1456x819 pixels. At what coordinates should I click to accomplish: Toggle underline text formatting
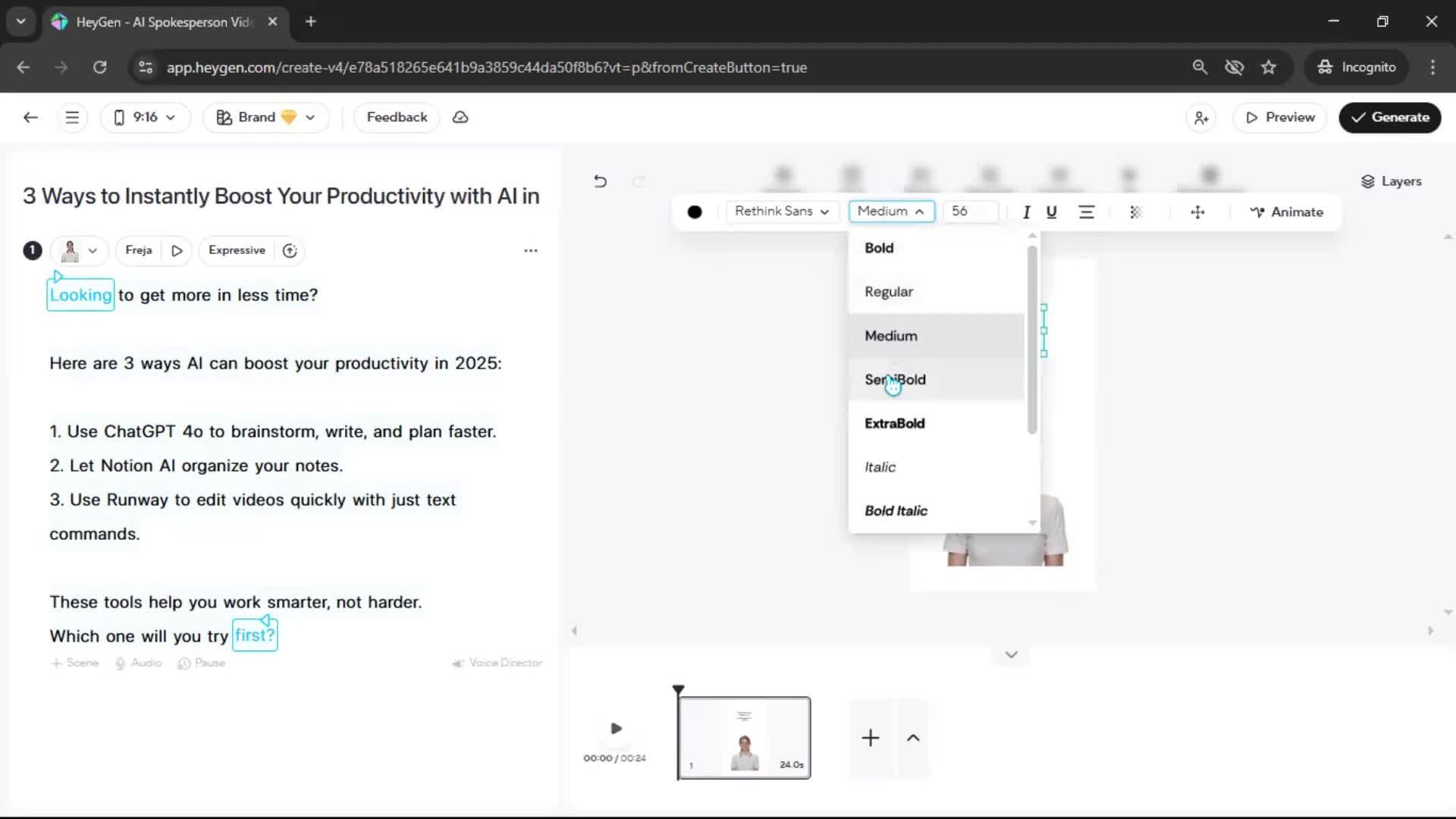click(1051, 212)
